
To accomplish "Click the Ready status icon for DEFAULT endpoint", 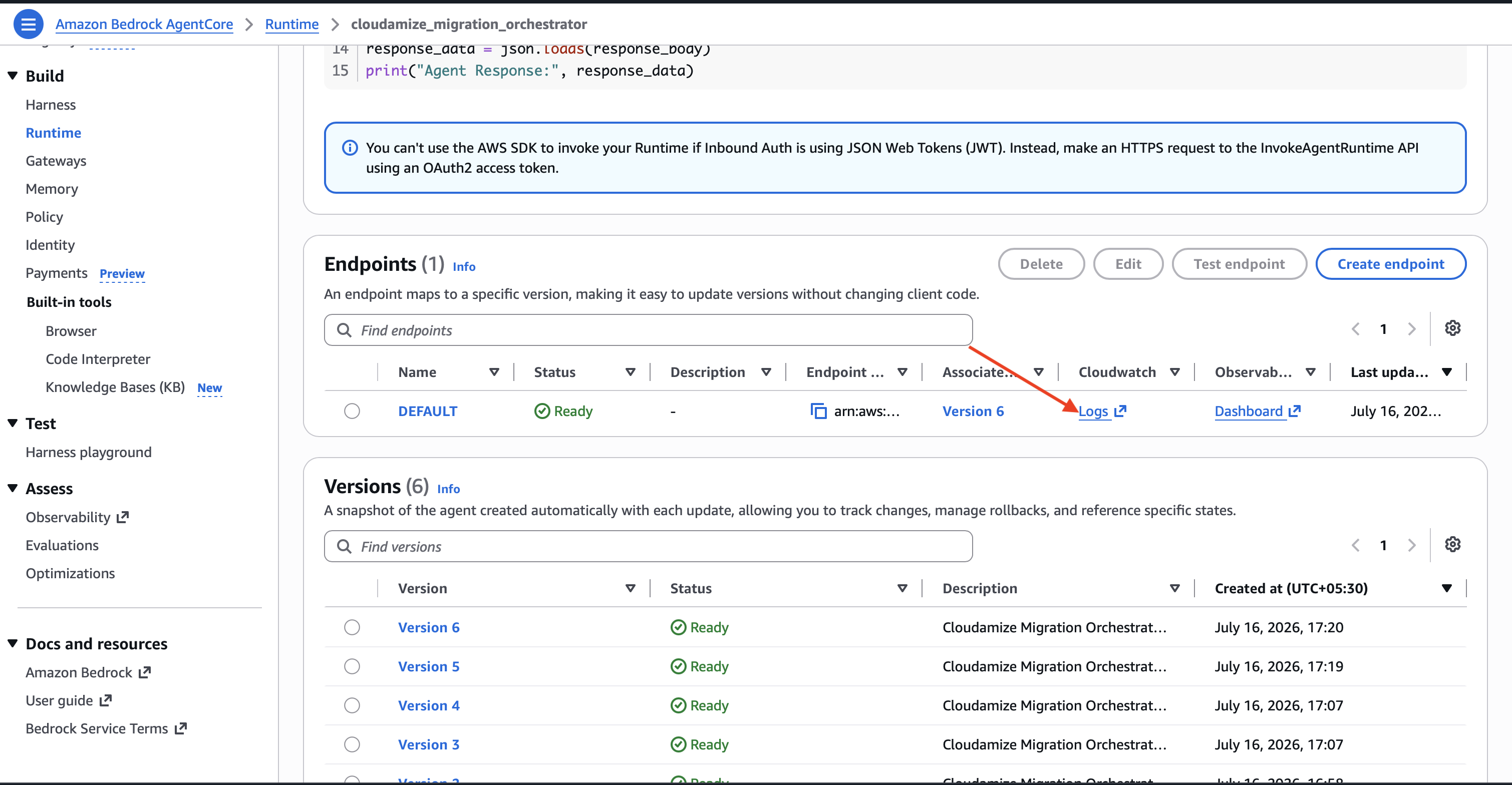I will [x=542, y=412].
